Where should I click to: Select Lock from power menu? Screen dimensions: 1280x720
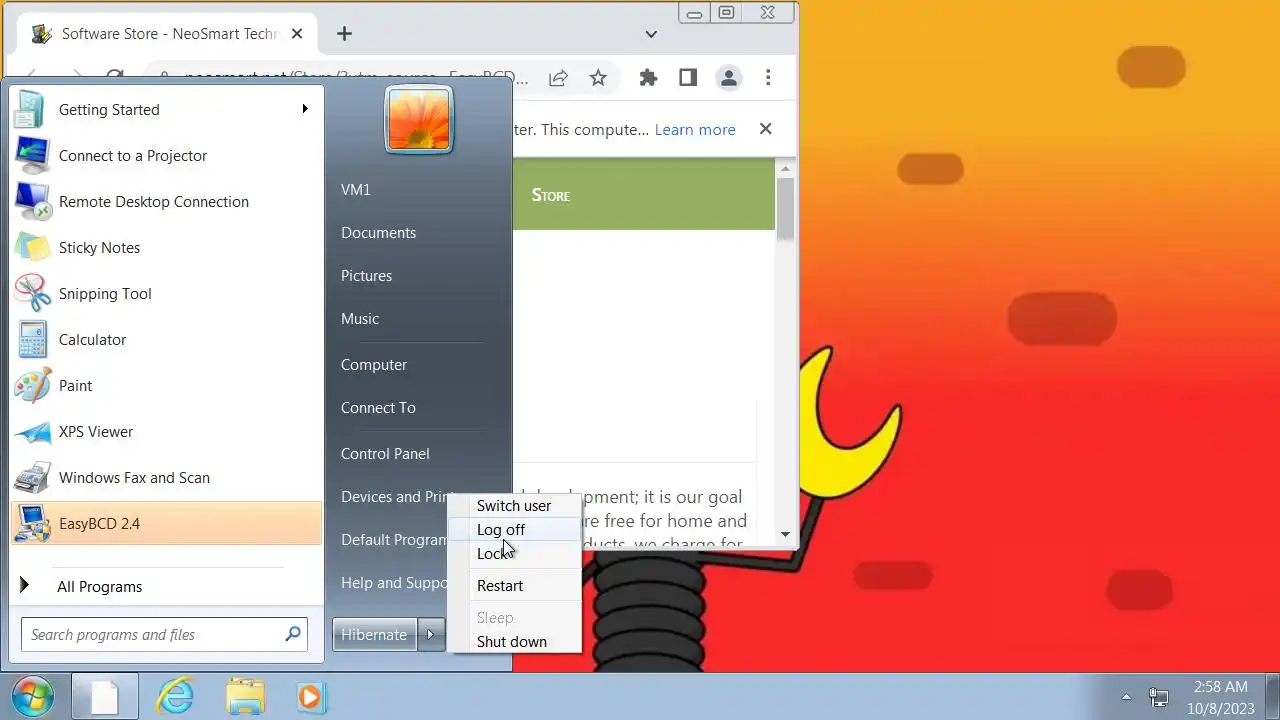(514, 553)
